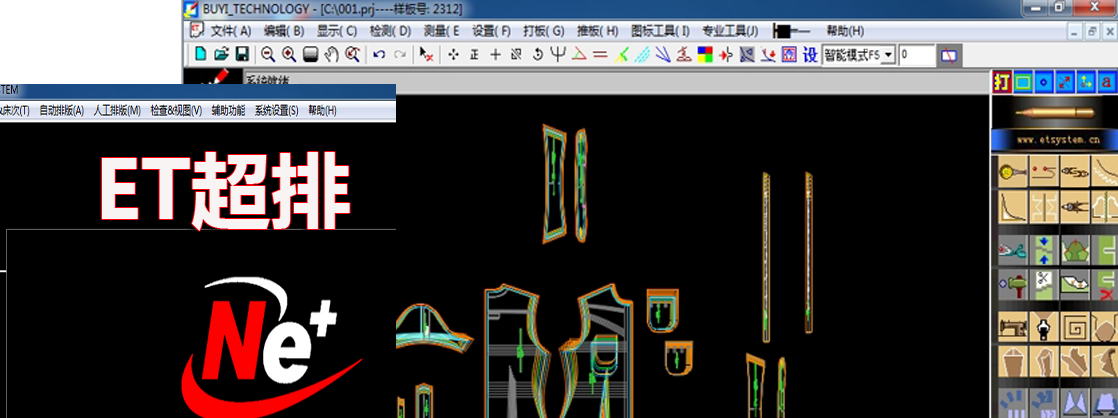Select the blue vertical arrows tool icon
Viewport: 1118px width, 418px height.
coord(1044,251)
